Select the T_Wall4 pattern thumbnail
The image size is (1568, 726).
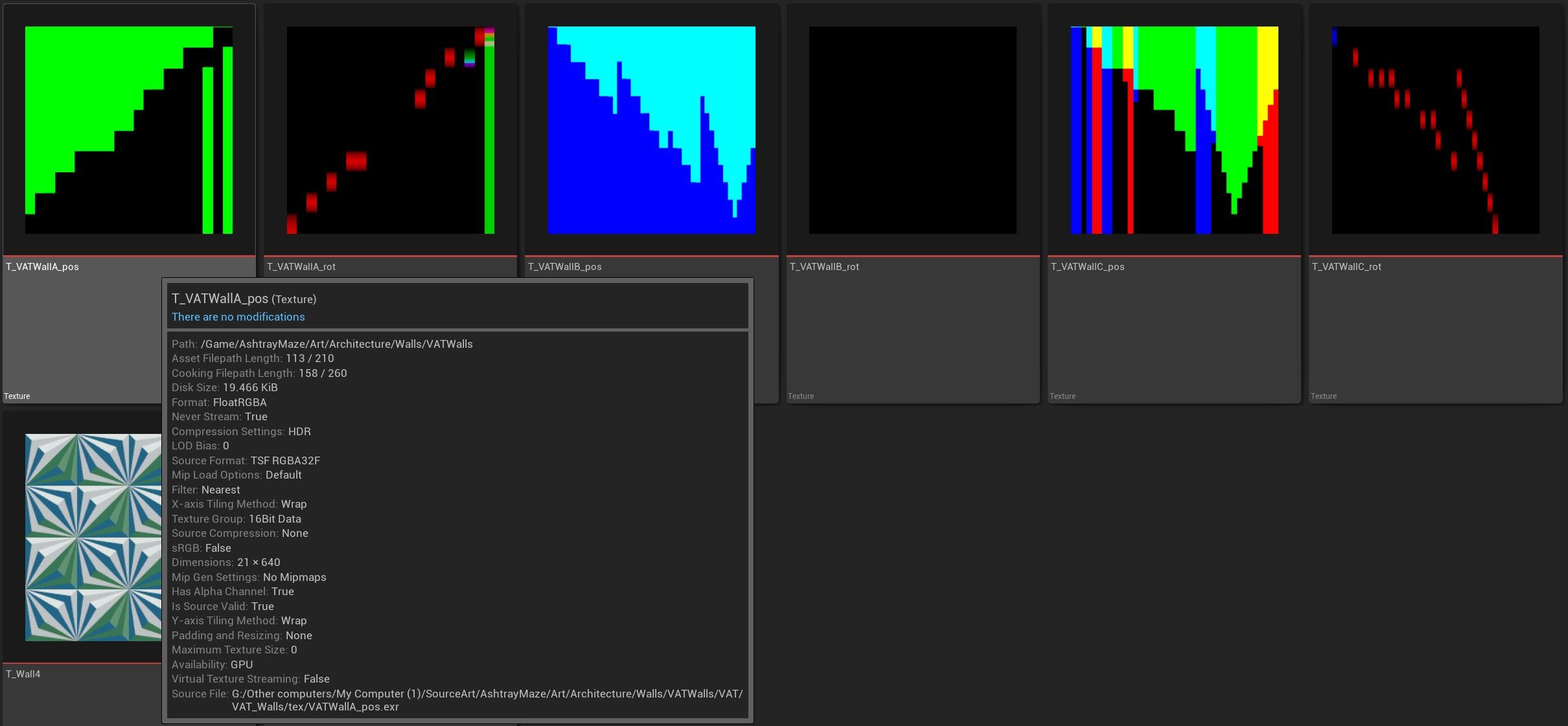[93, 538]
